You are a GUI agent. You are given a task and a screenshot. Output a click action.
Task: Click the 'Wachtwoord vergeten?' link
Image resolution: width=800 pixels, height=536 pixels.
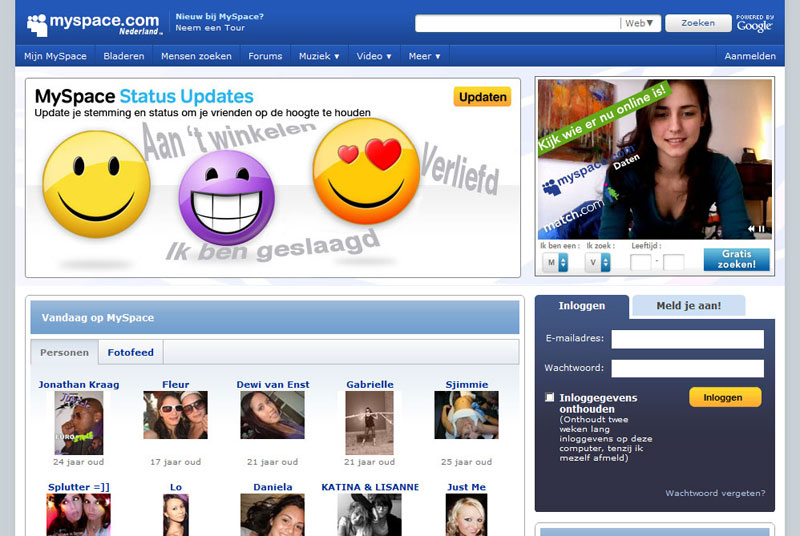click(x=715, y=493)
